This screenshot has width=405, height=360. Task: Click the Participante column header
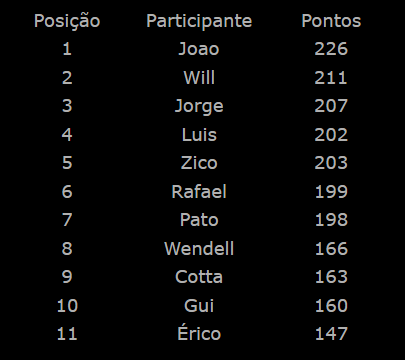pos(199,21)
